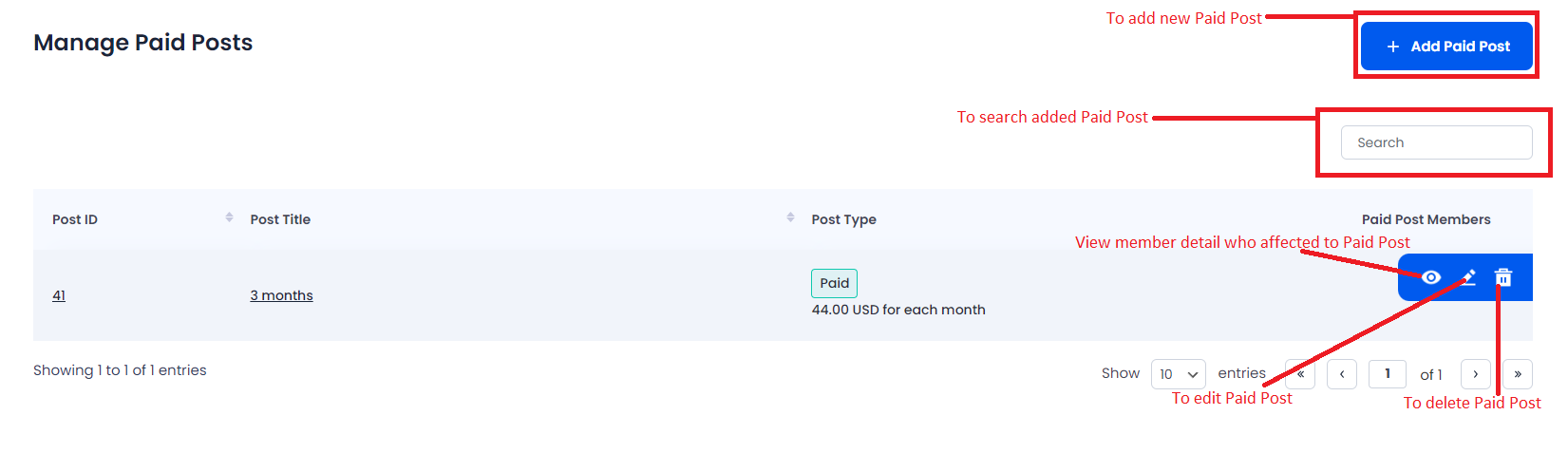Click the Post Type column header

click(843, 219)
